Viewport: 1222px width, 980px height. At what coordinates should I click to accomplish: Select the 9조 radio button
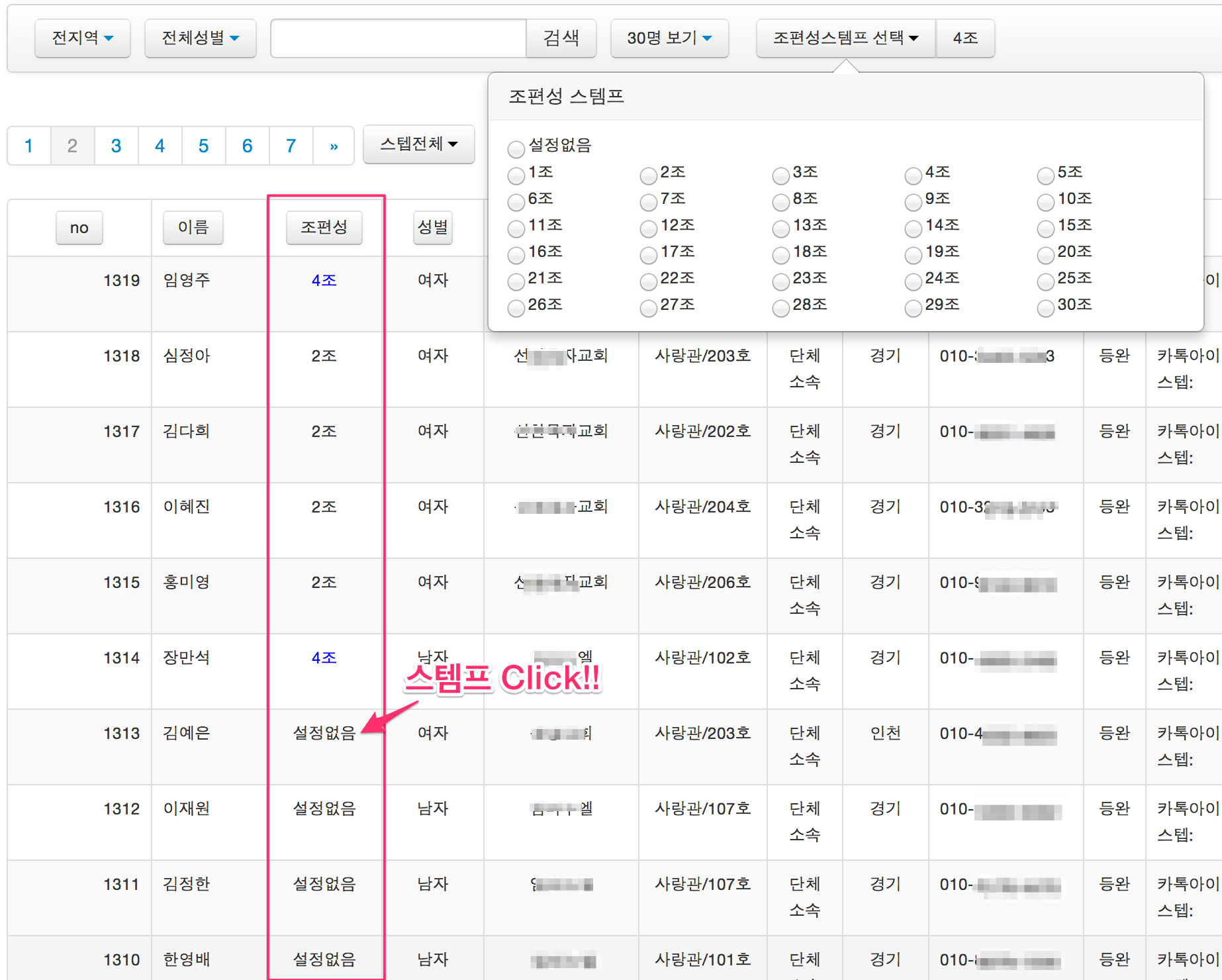(914, 202)
